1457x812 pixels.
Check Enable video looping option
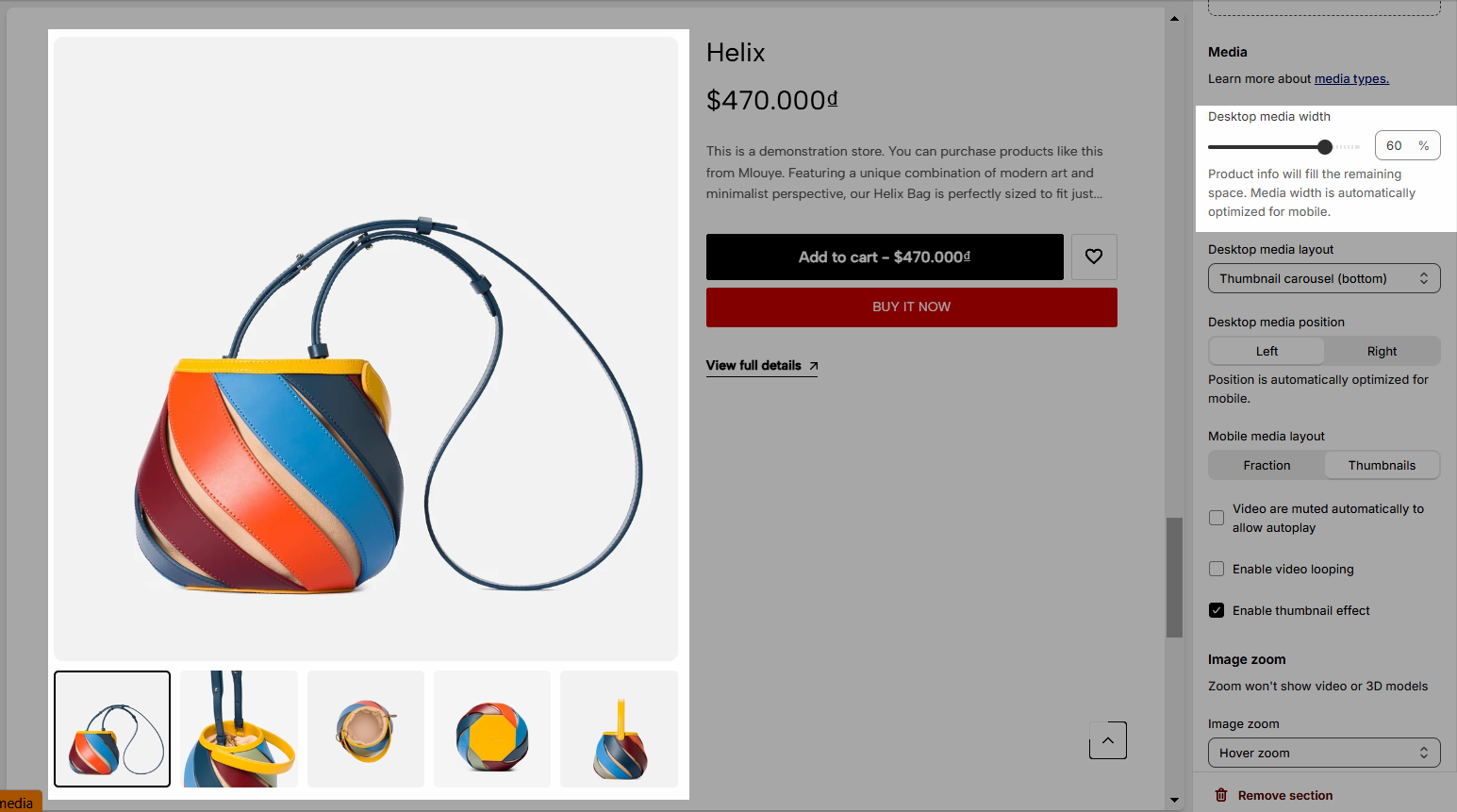(x=1217, y=569)
